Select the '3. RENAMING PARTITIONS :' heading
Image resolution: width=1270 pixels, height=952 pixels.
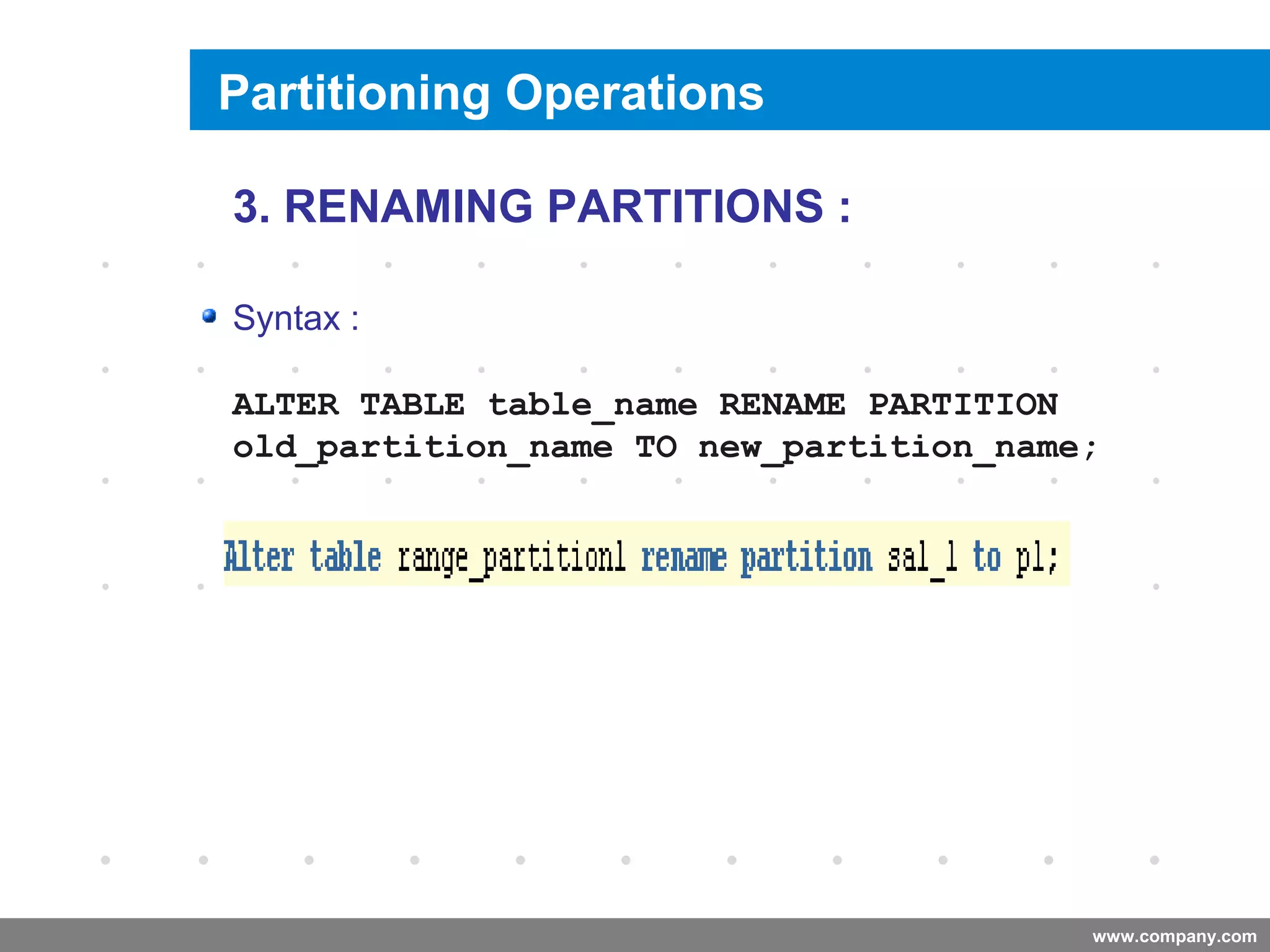[542, 206]
